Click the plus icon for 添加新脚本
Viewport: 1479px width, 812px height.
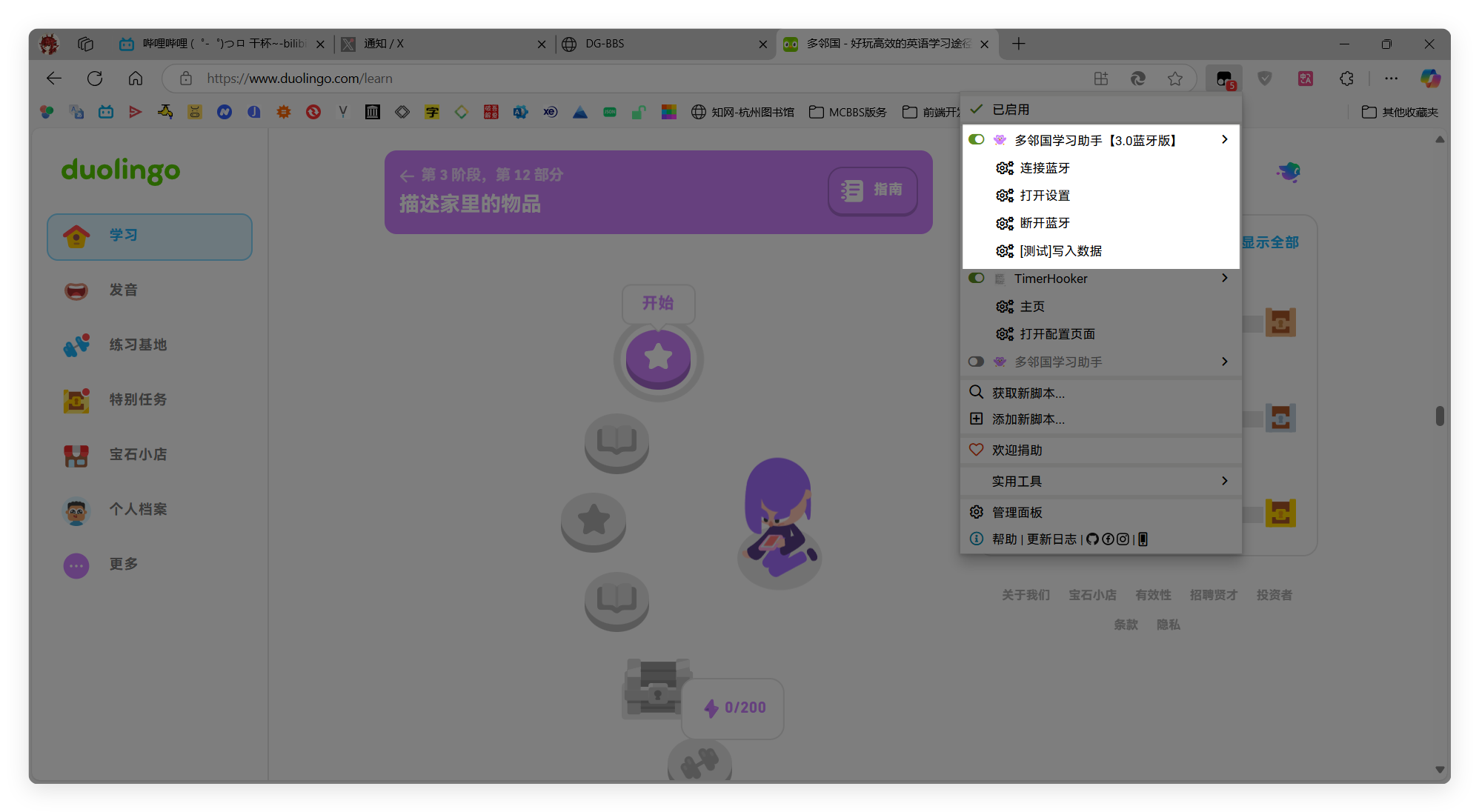977,419
